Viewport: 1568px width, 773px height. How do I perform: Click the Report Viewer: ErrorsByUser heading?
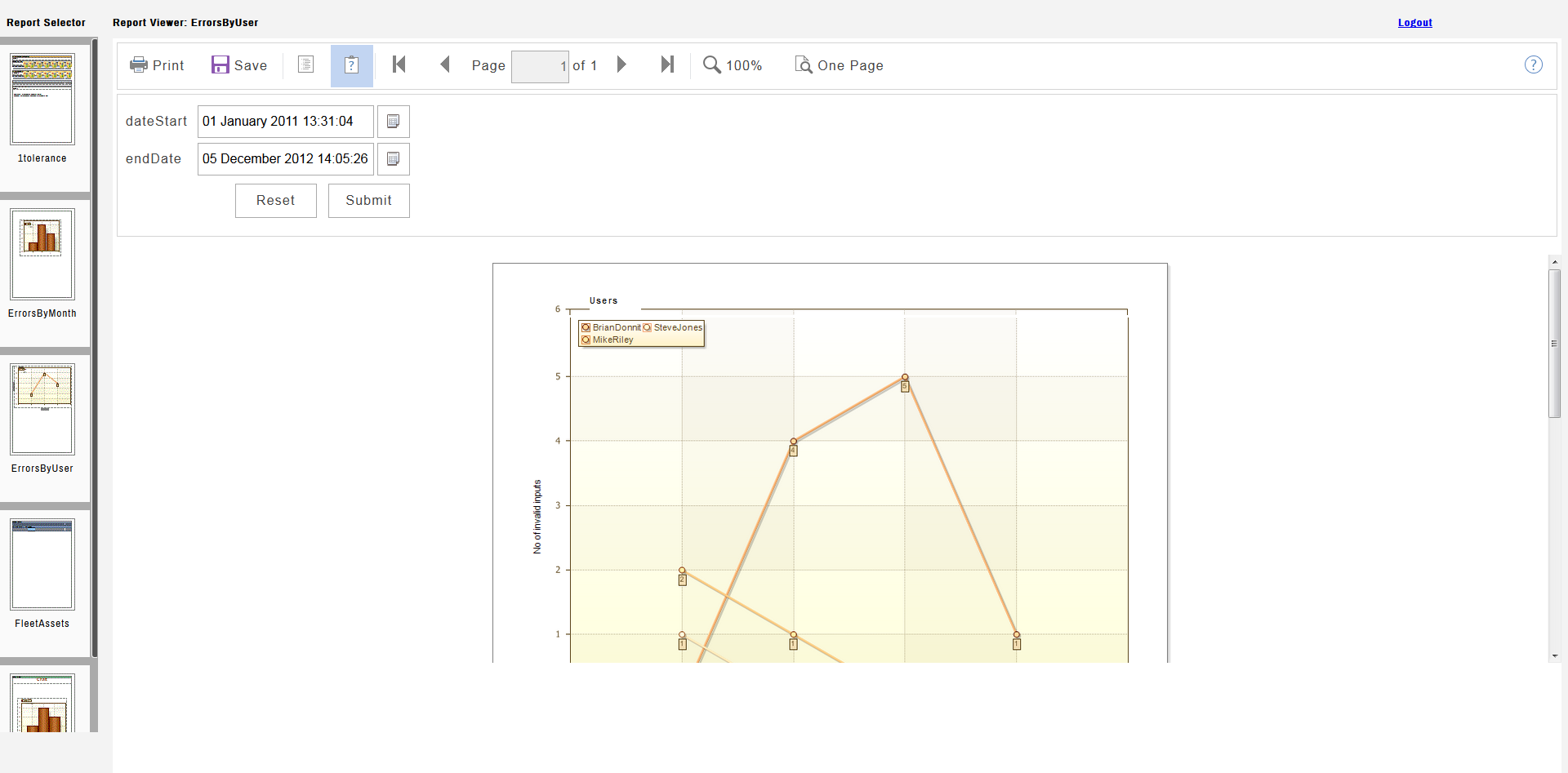pyautogui.click(x=185, y=23)
